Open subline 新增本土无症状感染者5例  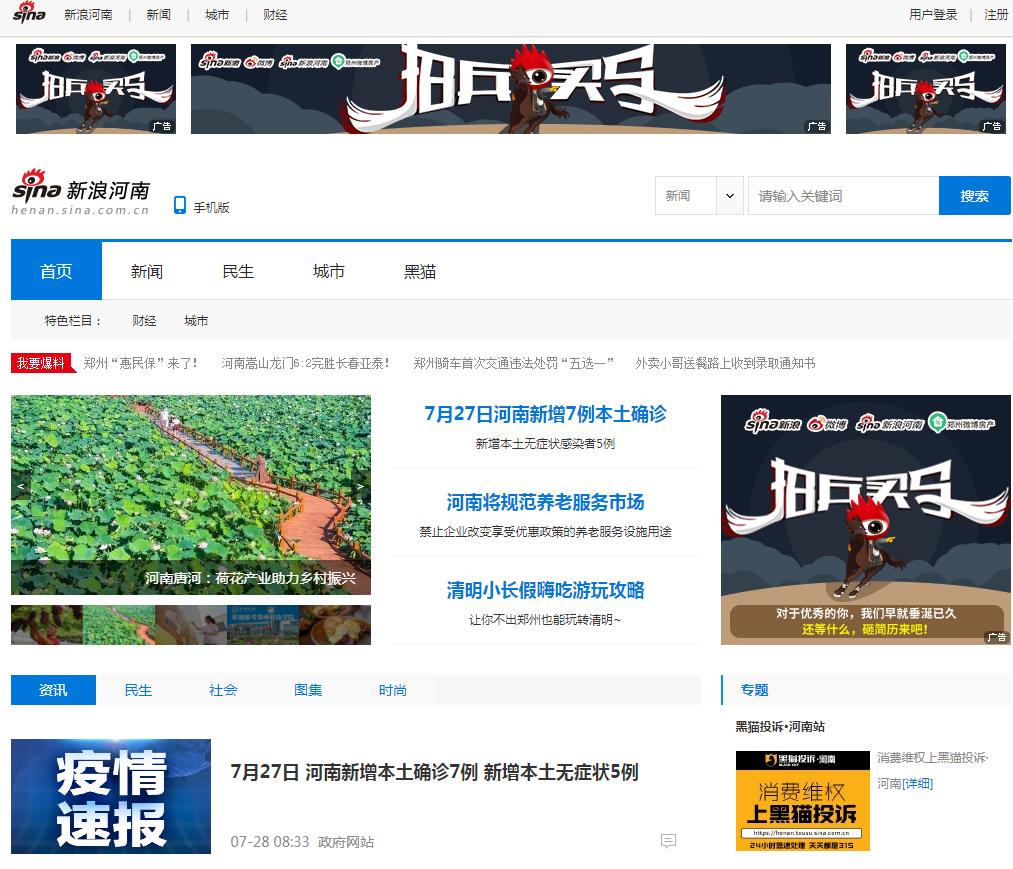(545, 443)
